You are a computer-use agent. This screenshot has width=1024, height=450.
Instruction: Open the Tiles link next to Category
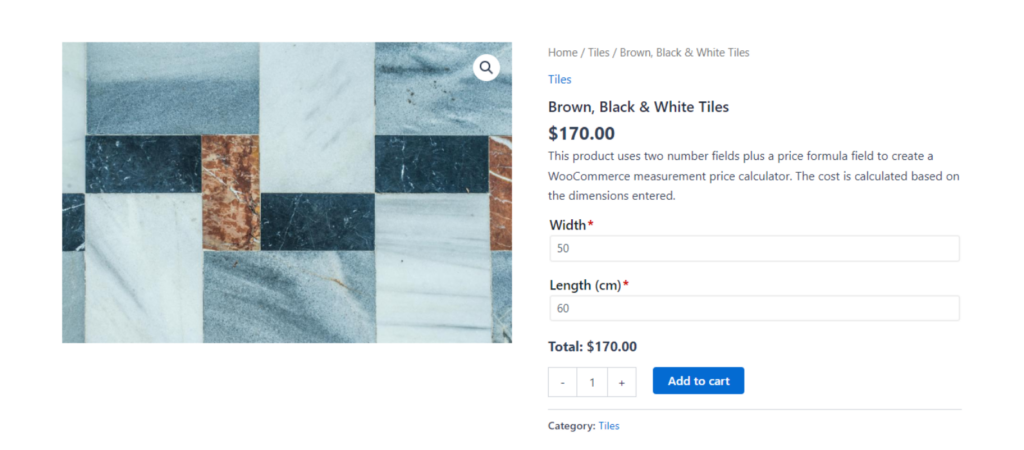click(x=609, y=426)
